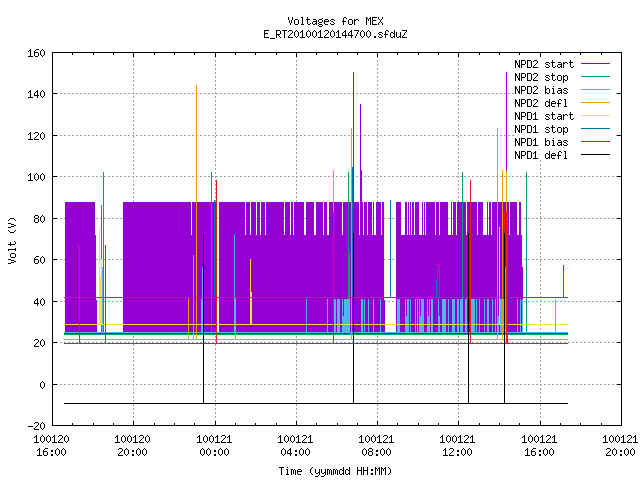Viewport: 640px width, 480px height.
Task: Click the y-axis tick value 80
Action: [39, 219]
